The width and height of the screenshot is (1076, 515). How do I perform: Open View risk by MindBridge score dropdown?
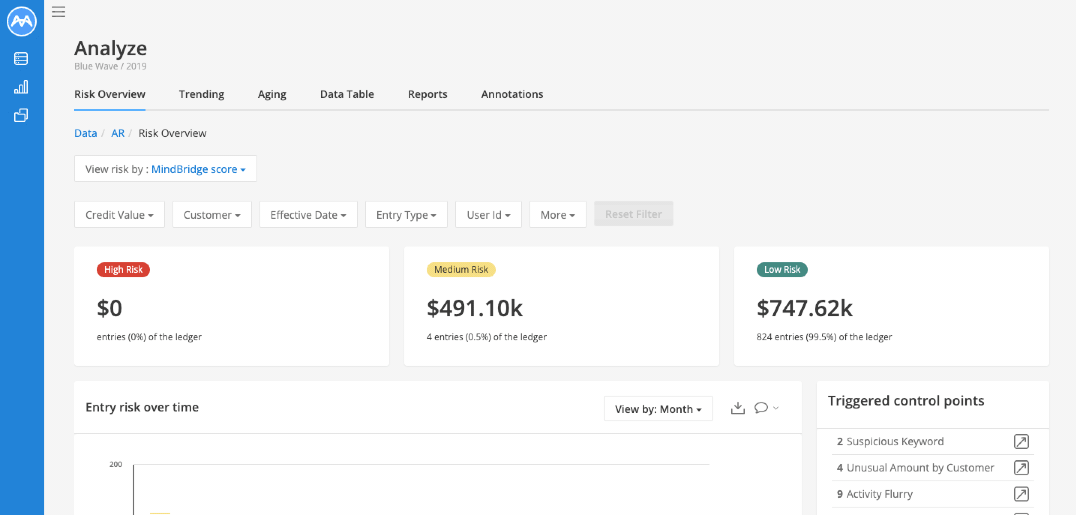point(165,169)
